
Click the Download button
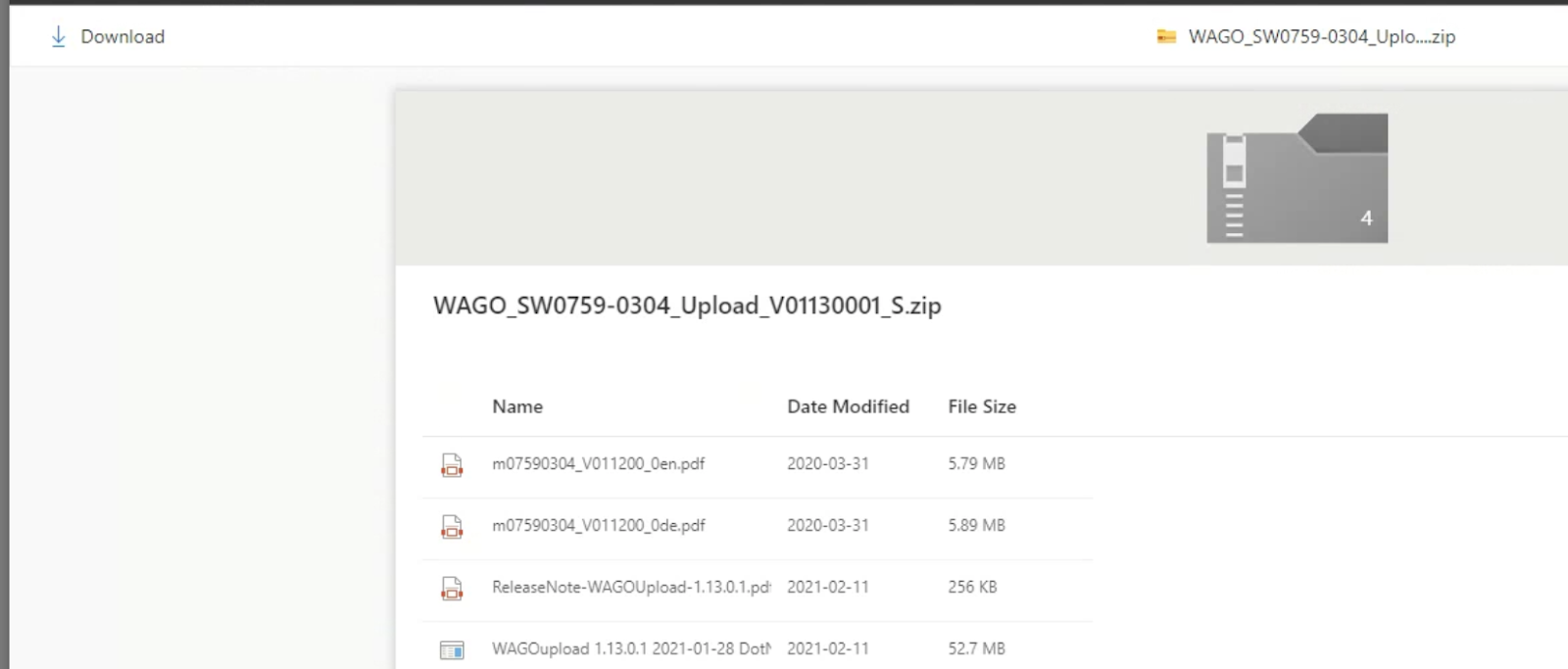click(x=108, y=37)
